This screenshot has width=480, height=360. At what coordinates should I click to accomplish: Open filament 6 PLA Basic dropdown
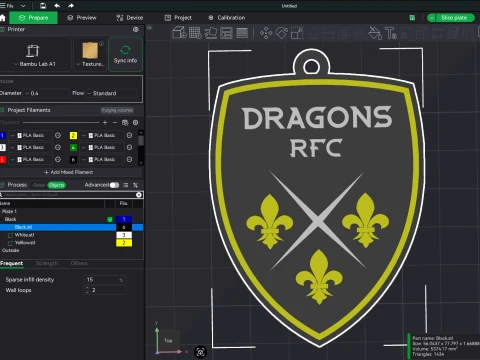(102, 159)
